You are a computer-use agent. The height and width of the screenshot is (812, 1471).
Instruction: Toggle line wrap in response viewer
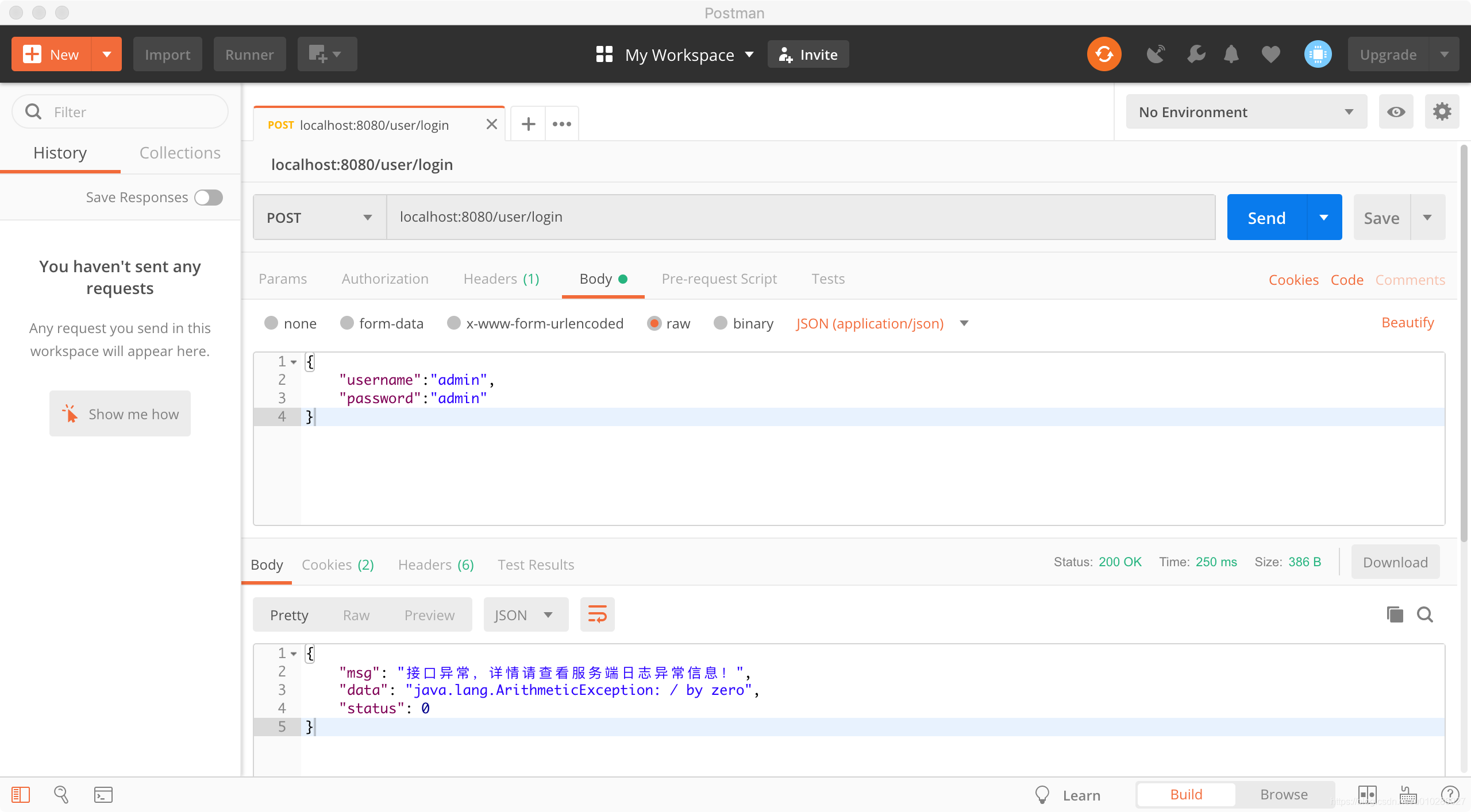point(597,614)
